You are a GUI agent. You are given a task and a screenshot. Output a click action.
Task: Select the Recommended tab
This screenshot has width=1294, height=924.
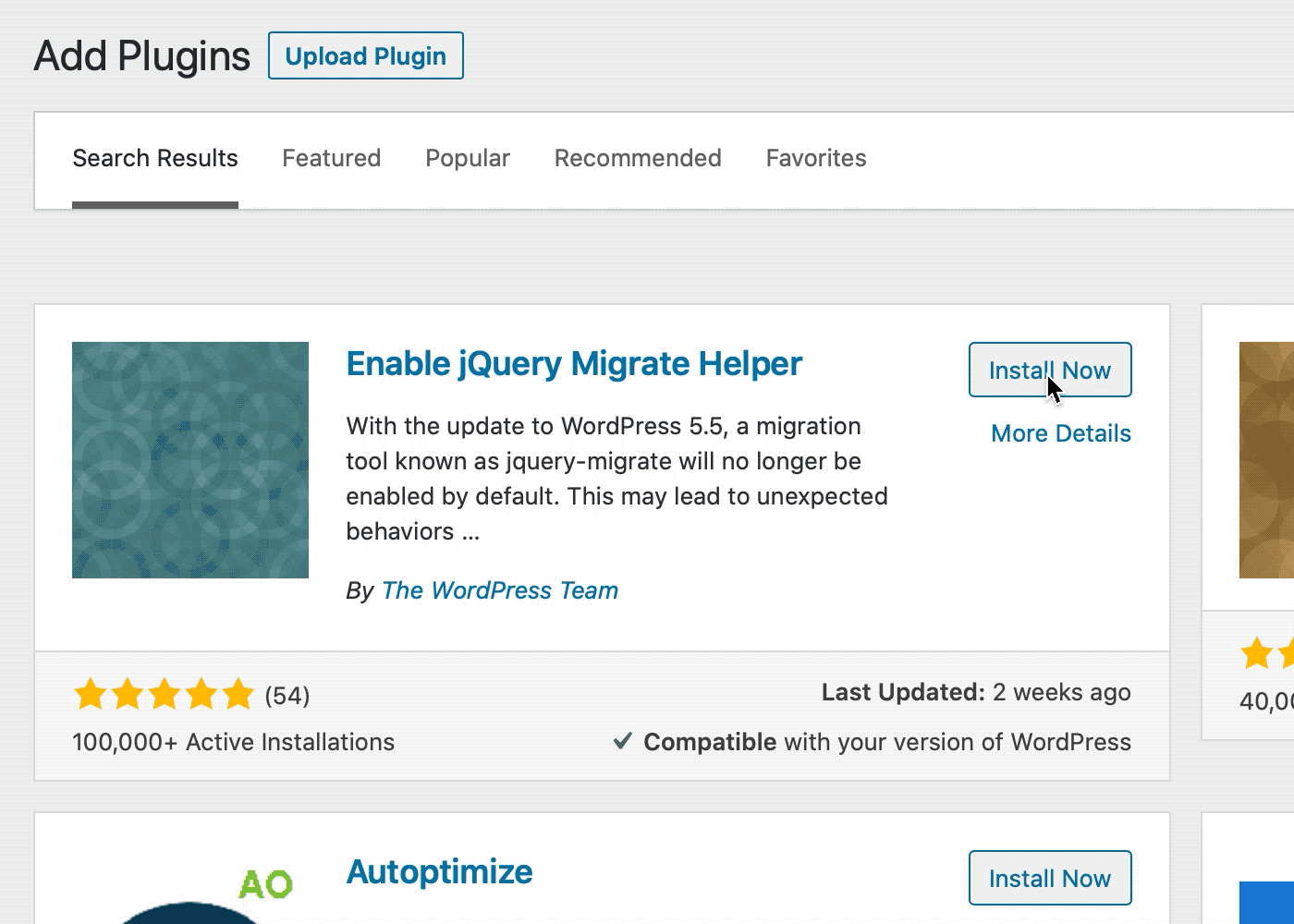point(638,158)
